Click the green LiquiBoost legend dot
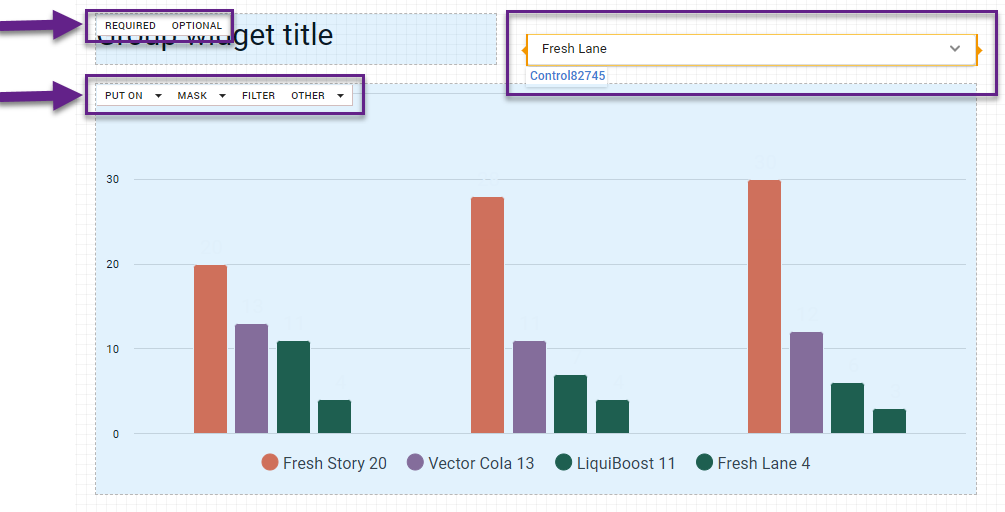The image size is (1005, 512). coord(563,462)
